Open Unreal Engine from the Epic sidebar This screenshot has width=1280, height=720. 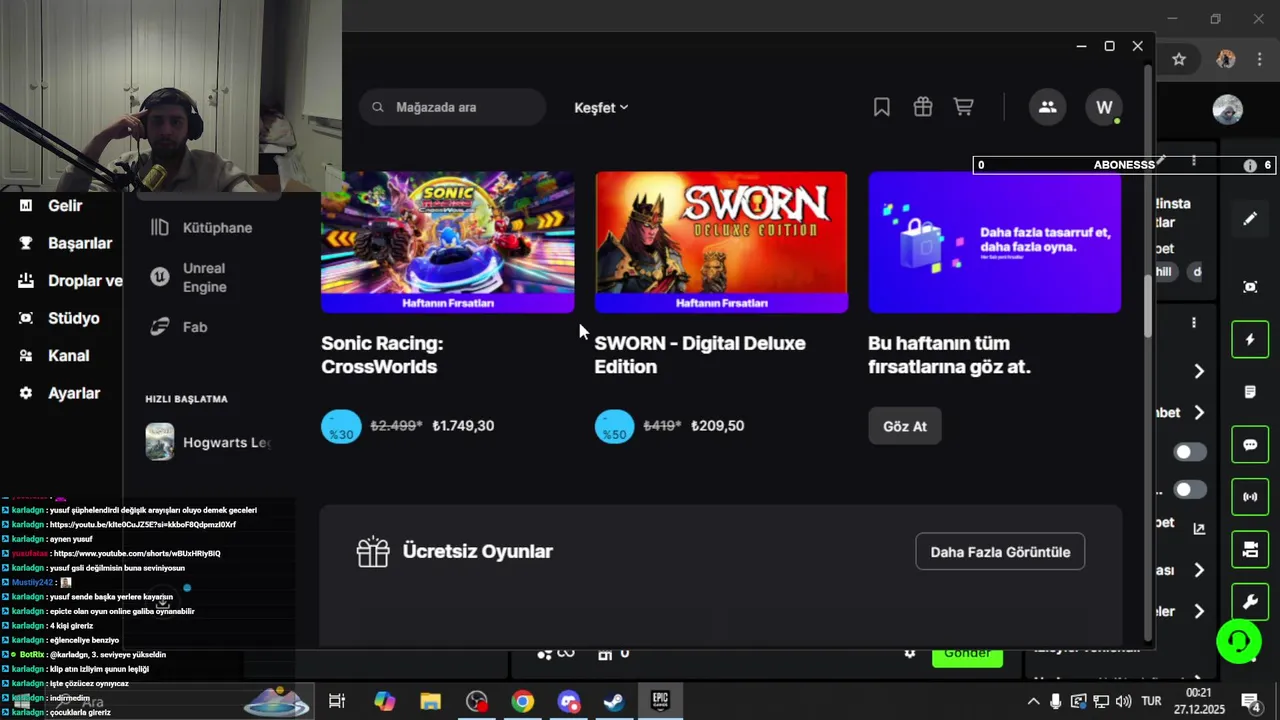(x=204, y=277)
